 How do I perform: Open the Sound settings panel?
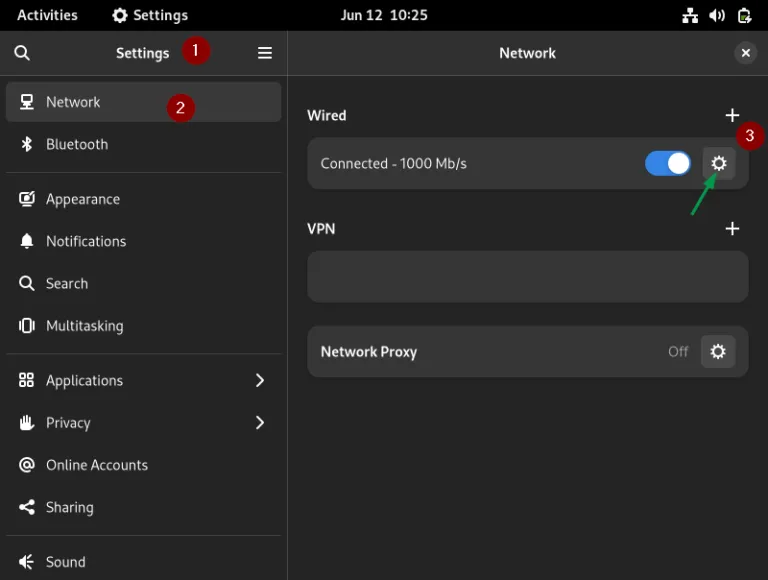click(143, 562)
